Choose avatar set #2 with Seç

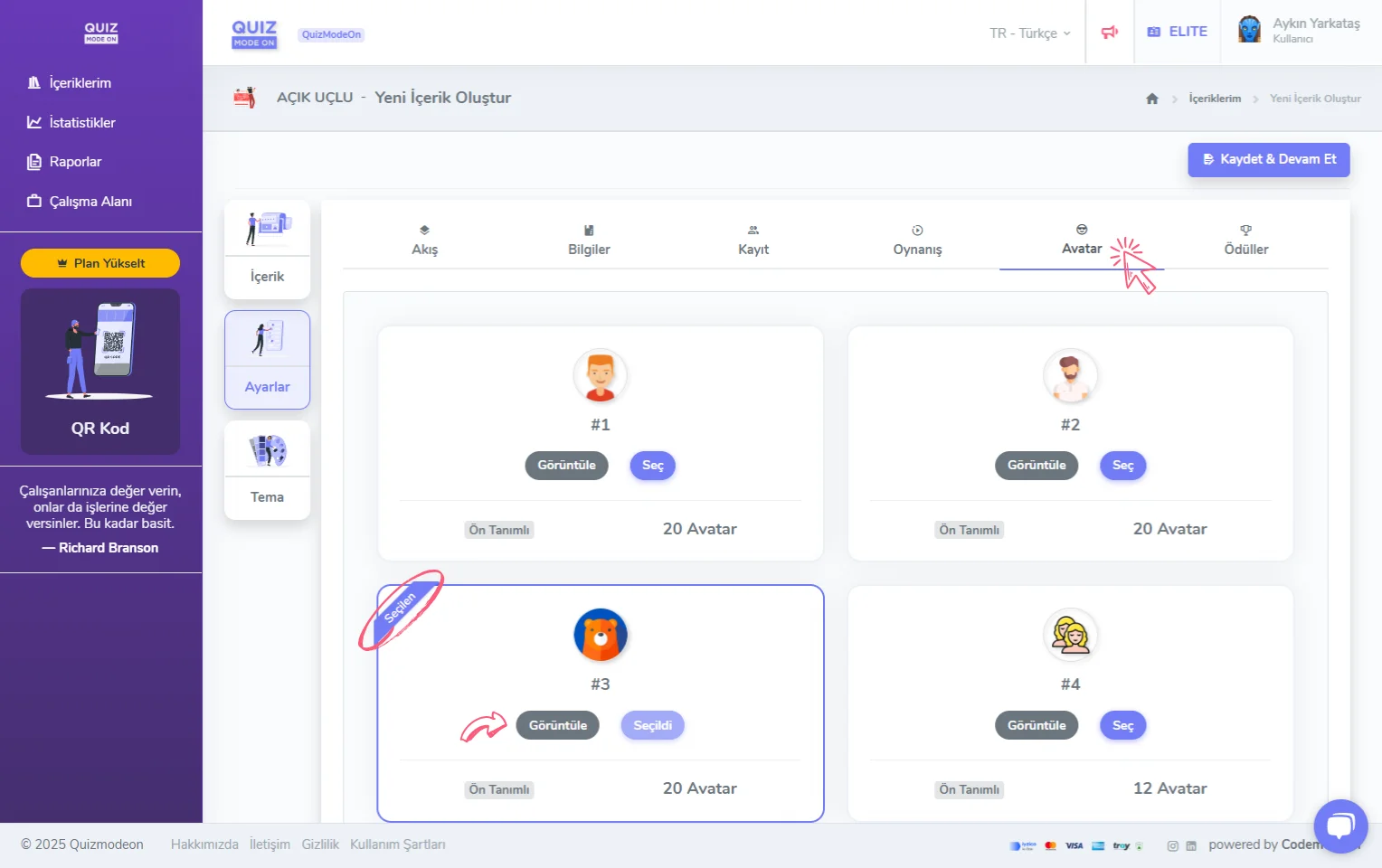click(x=1122, y=466)
